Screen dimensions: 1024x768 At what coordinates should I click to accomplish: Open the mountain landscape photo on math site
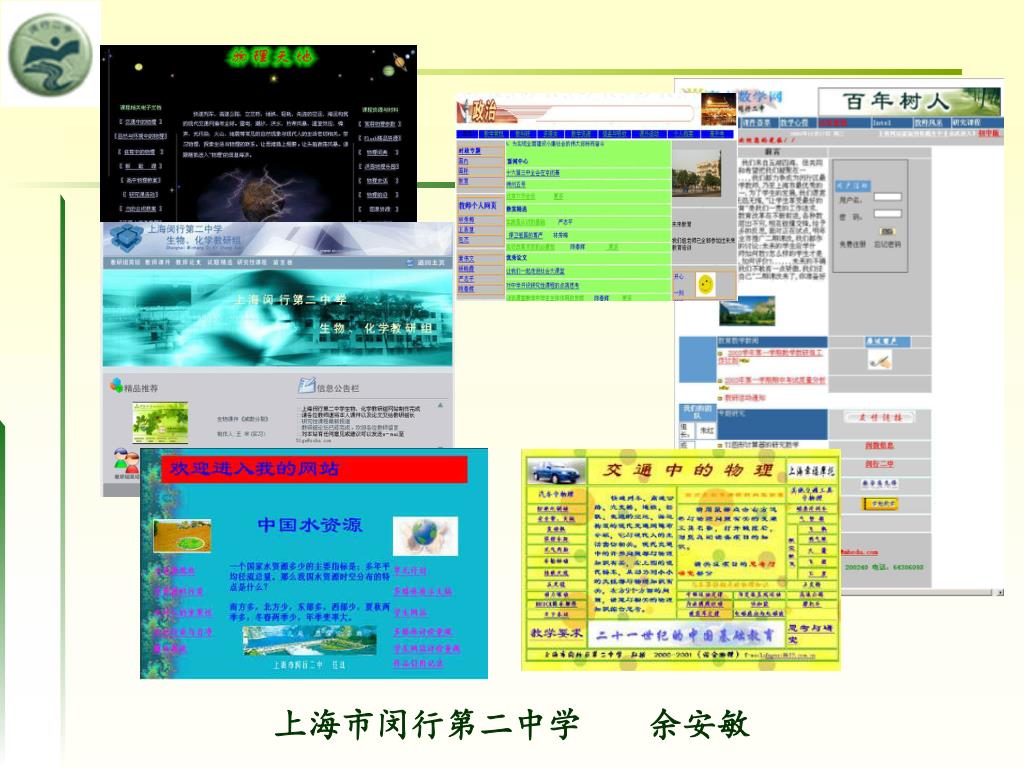click(747, 311)
